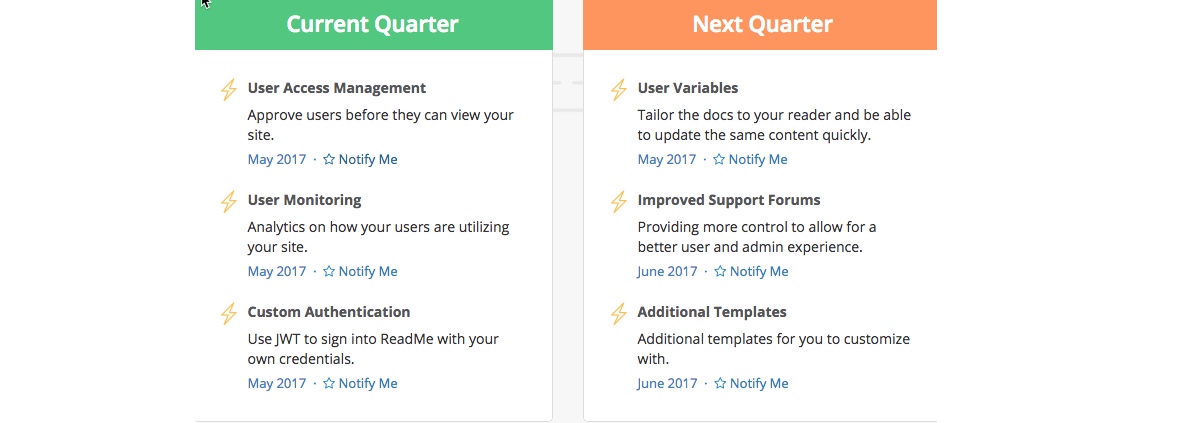Click the lightning icon beside Custom Authentication
1190x423 pixels.
[228, 314]
